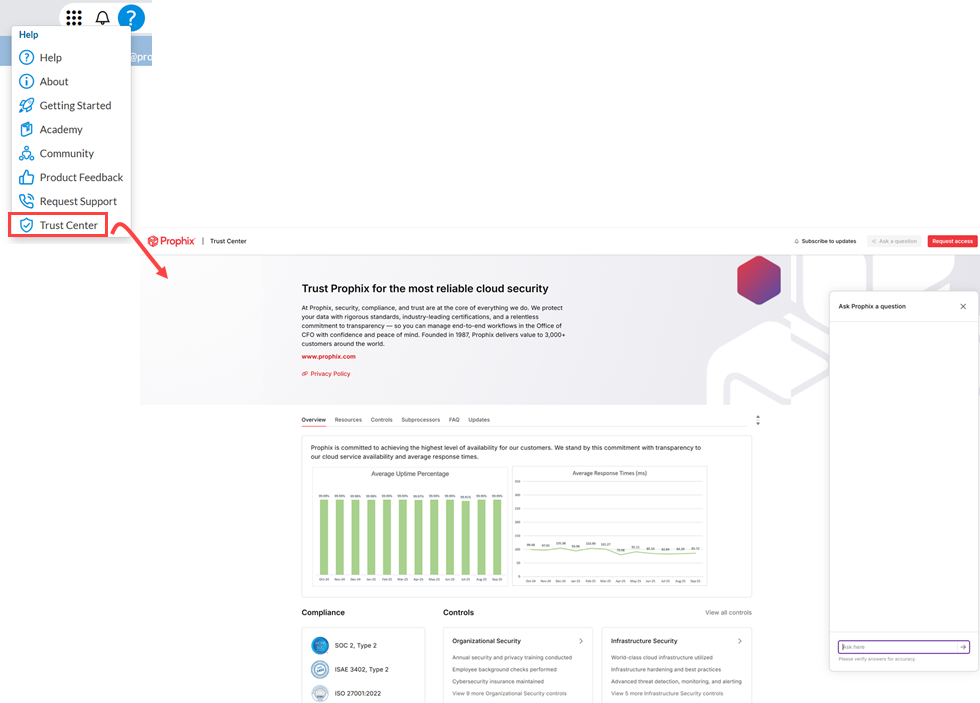Click the up-down arrows beside the tab bar
The height and width of the screenshot is (703, 980).
tap(758, 420)
